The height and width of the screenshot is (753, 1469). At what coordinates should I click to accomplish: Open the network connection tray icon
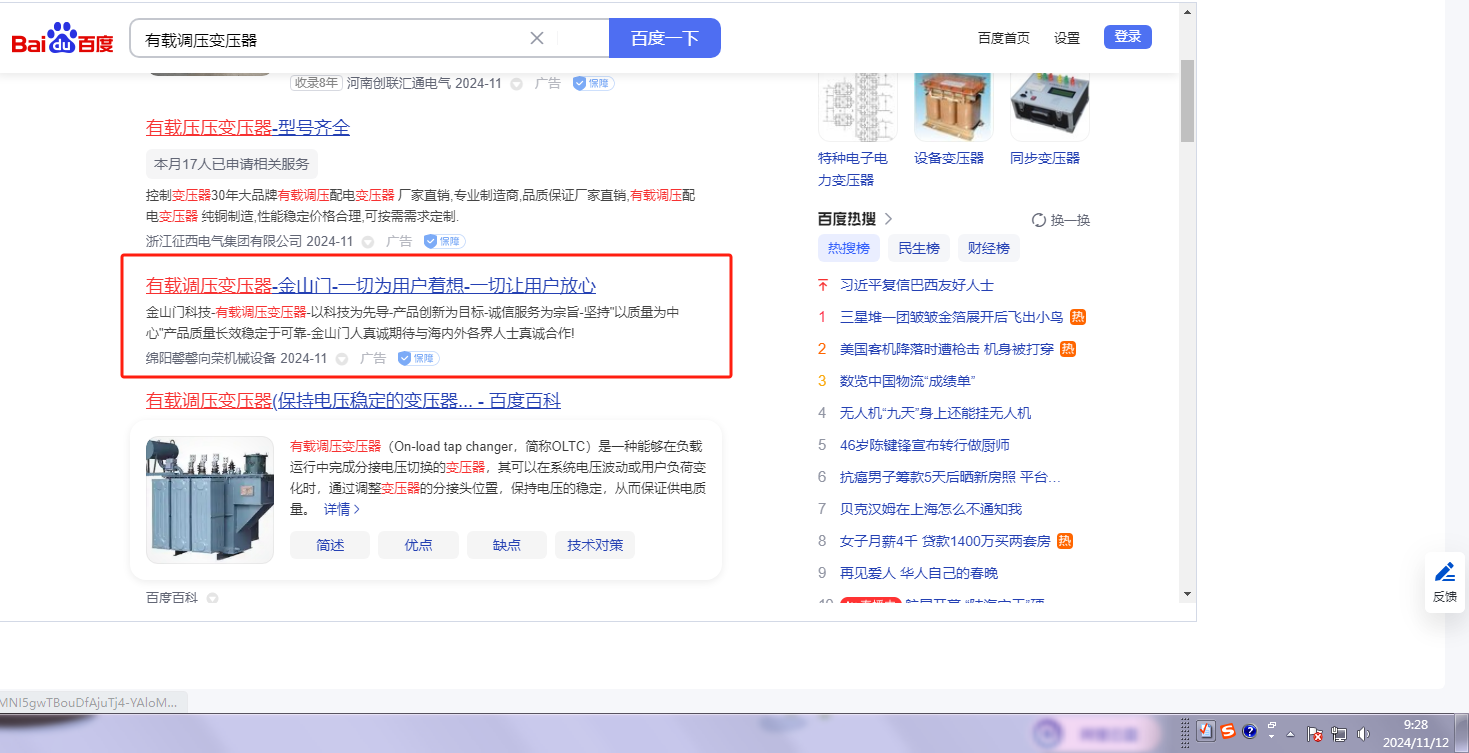point(1339,733)
